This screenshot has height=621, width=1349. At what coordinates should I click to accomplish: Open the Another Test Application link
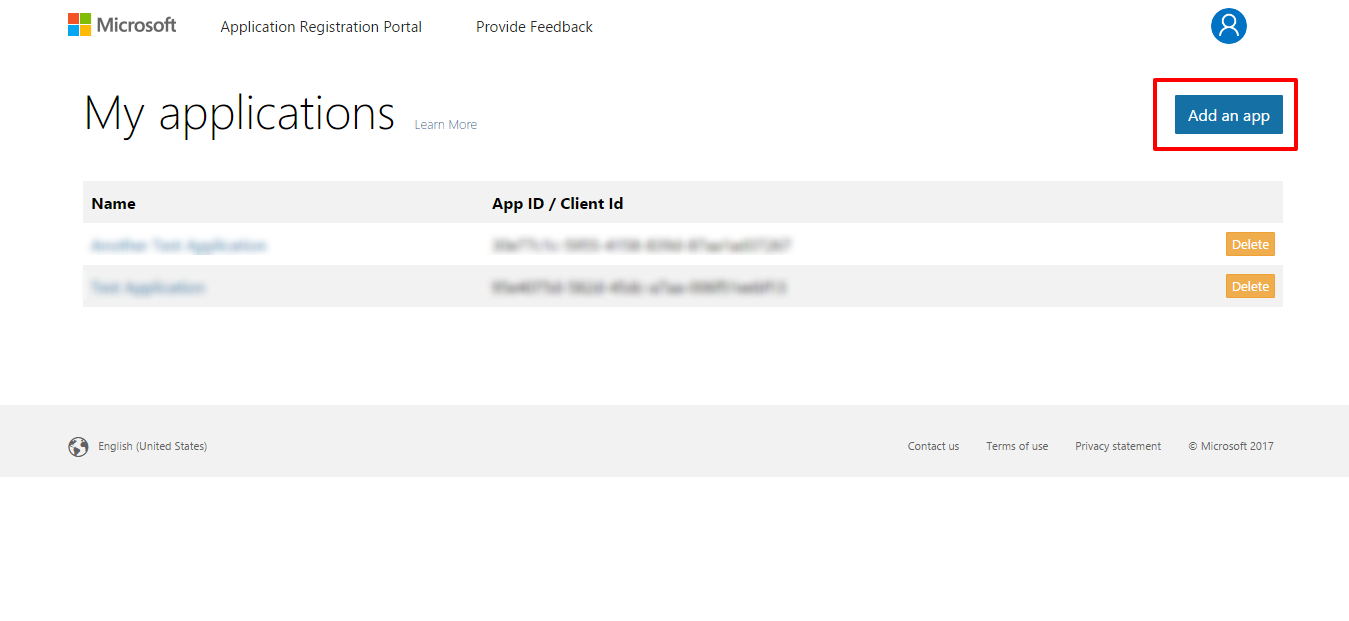(x=179, y=246)
